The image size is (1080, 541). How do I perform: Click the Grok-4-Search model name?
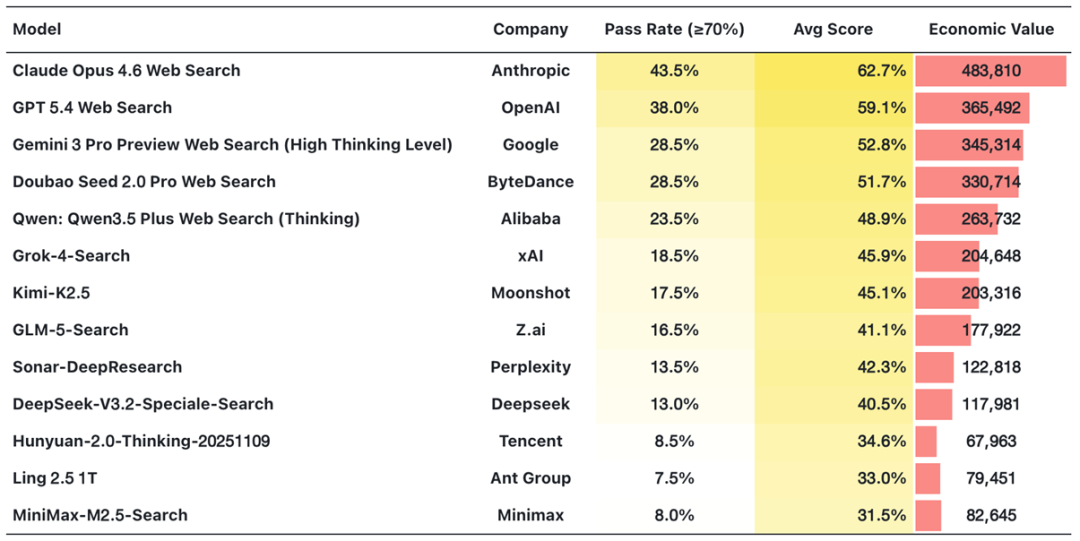click(71, 256)
